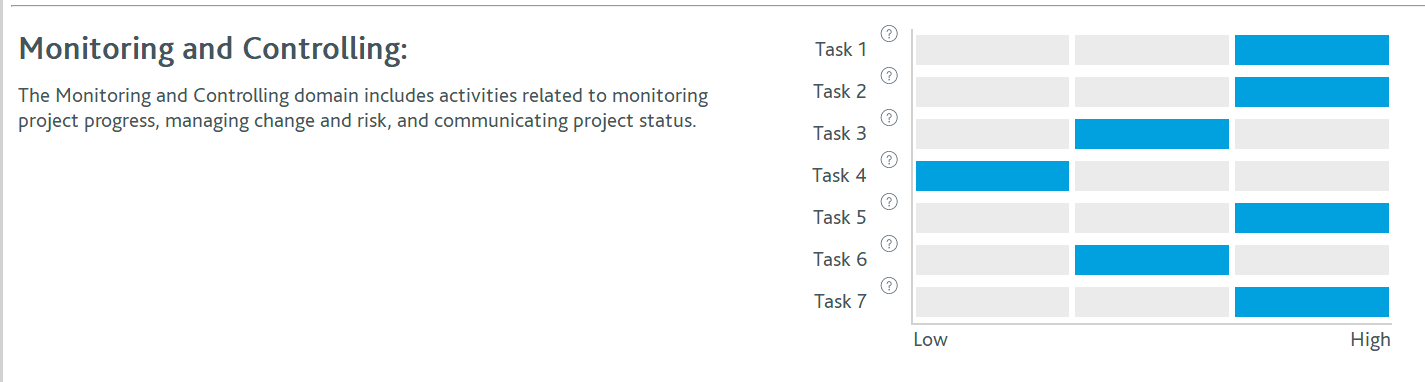Click the help icon beside Task 7
Viewport: 1425px width, 382px height.
888,286
